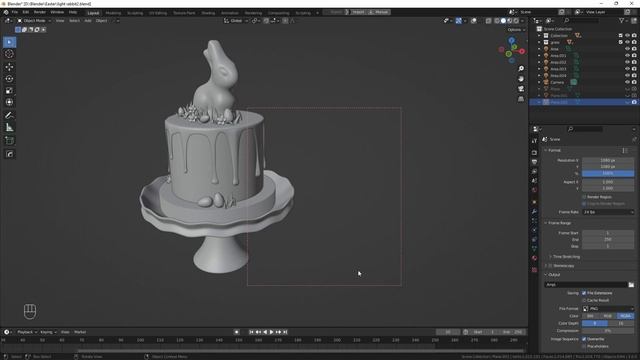Open the Modifiers wrench tab
The height and width of the screenshot is (360, 640).
click(534, 211)
